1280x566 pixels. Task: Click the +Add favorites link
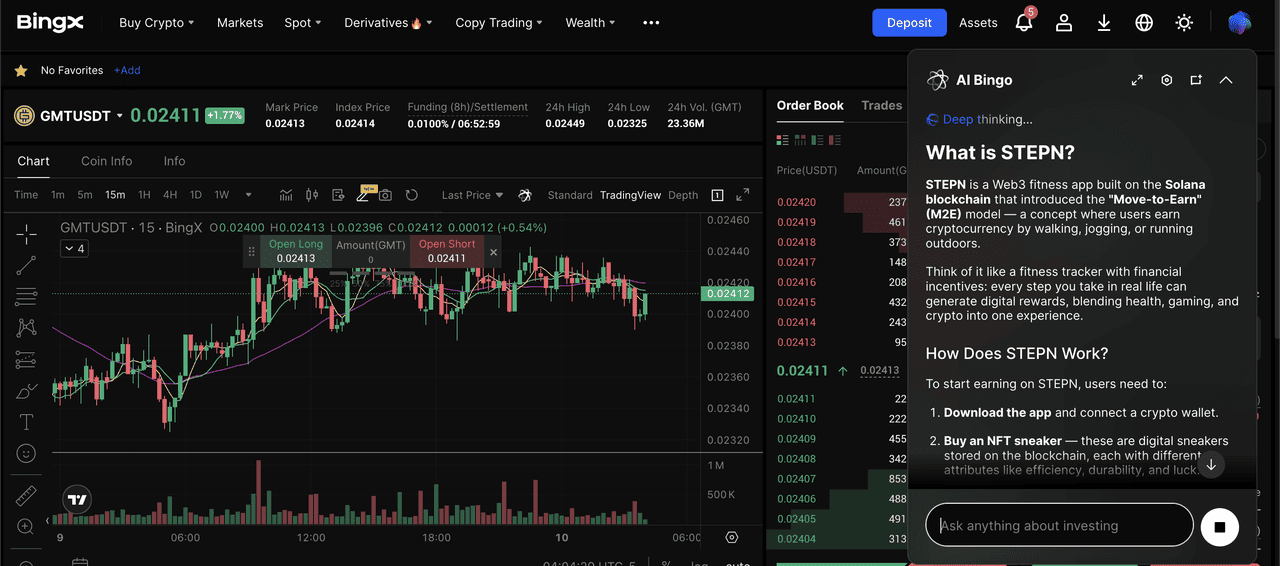click(127, 71)
